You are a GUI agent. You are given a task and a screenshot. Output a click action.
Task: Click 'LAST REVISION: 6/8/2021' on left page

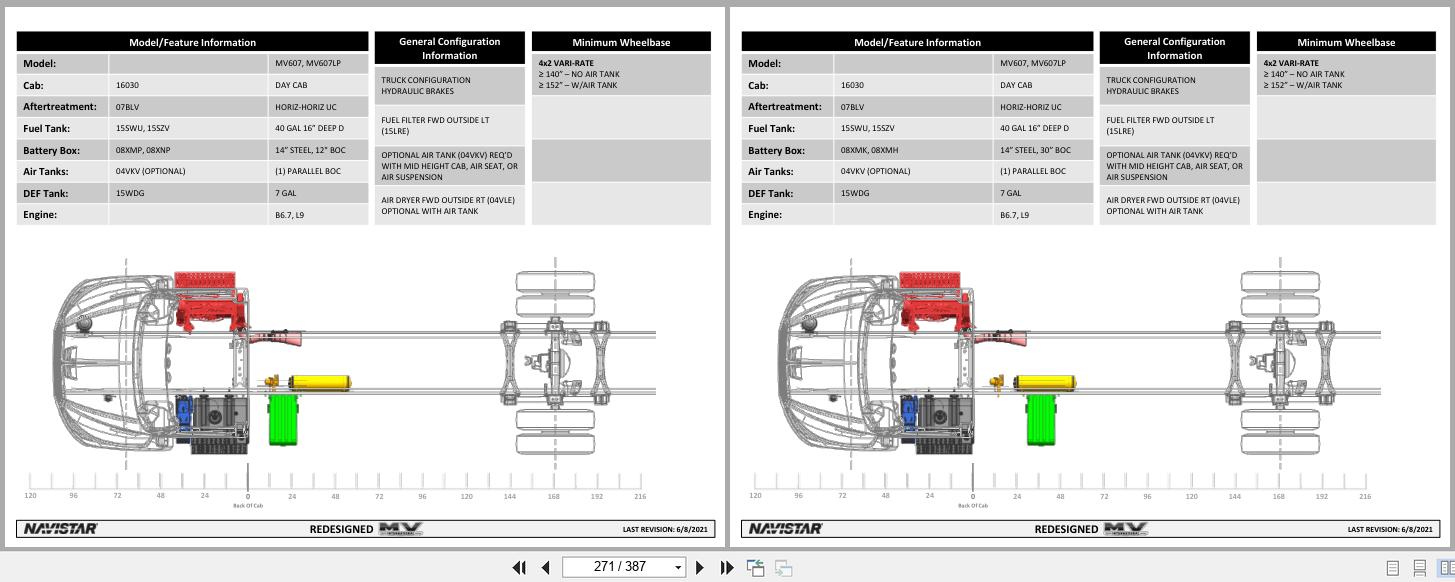coord(664,530)
